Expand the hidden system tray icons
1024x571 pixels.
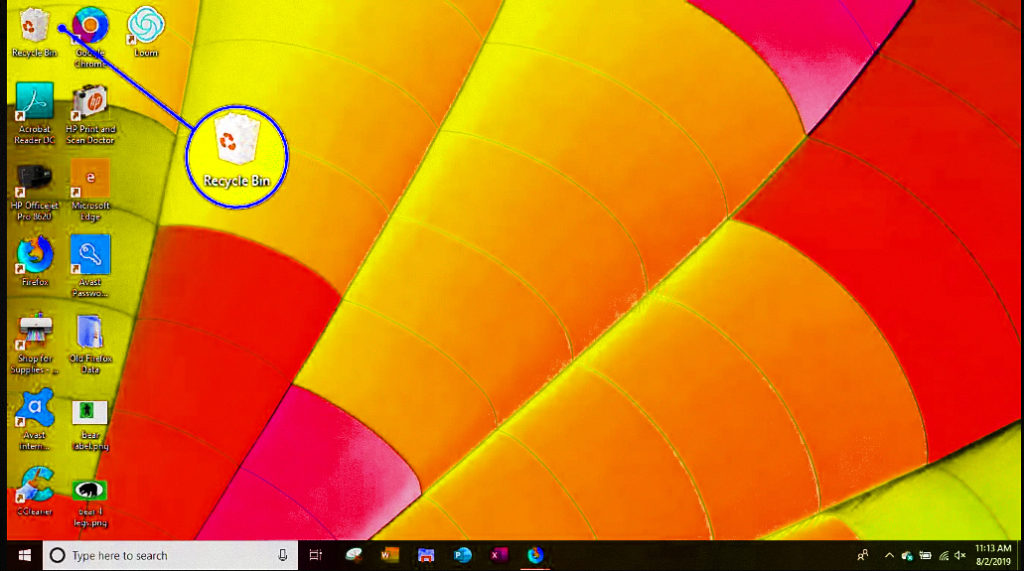(x=889, y=555)
